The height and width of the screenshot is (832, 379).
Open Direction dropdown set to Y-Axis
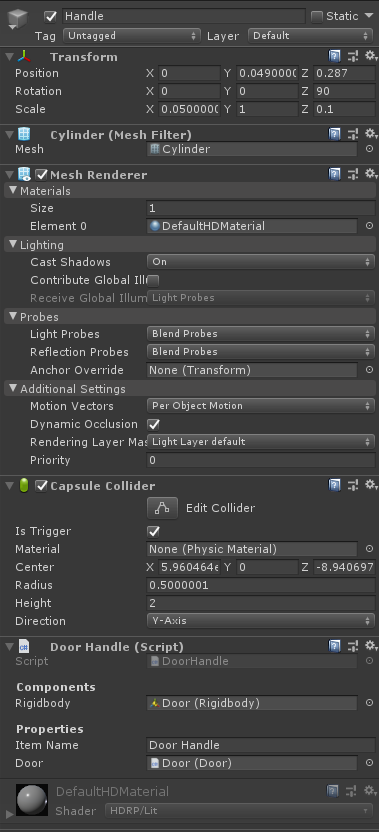(261, 620)
